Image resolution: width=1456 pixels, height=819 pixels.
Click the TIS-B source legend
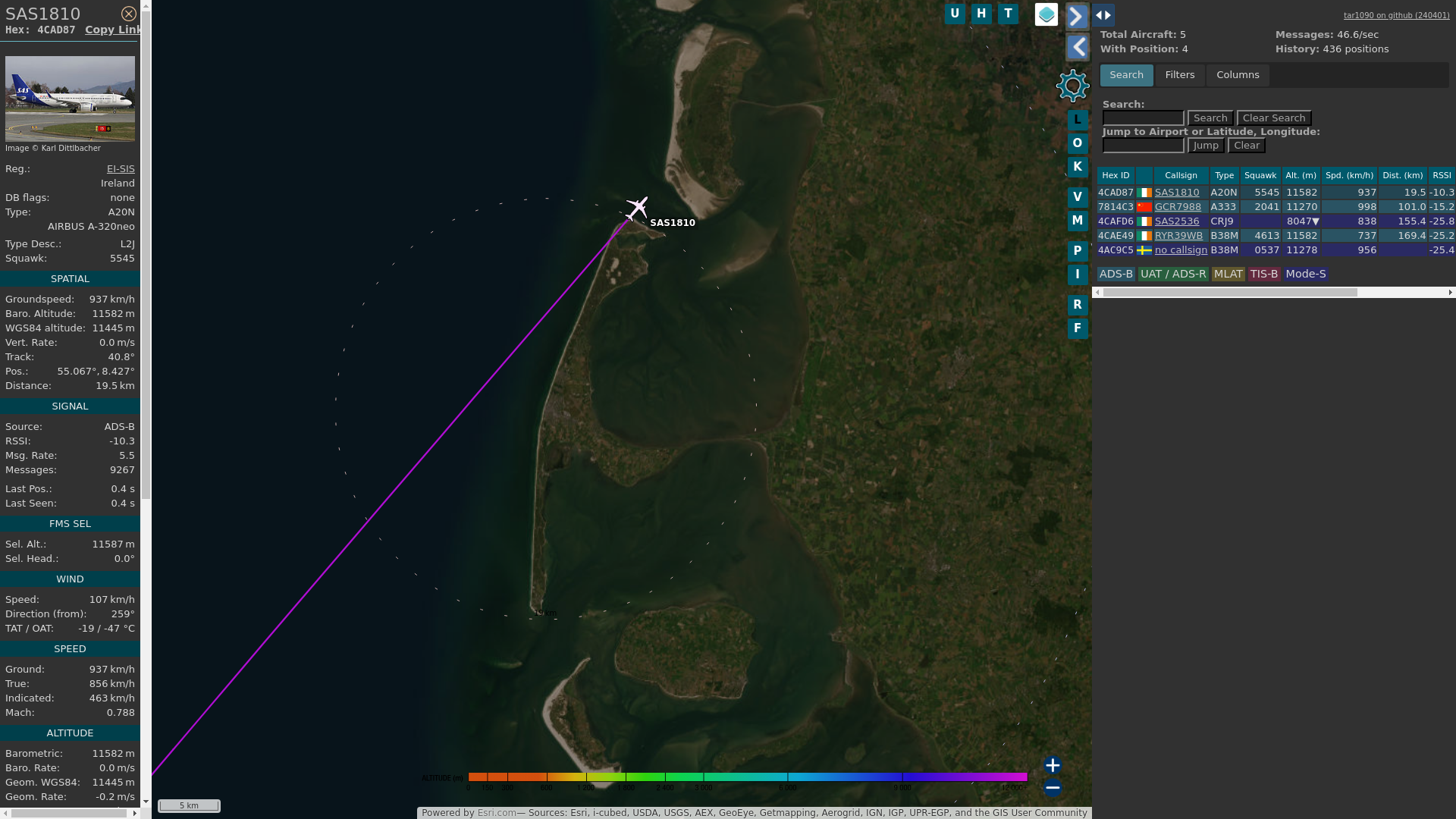point(1264,275)
